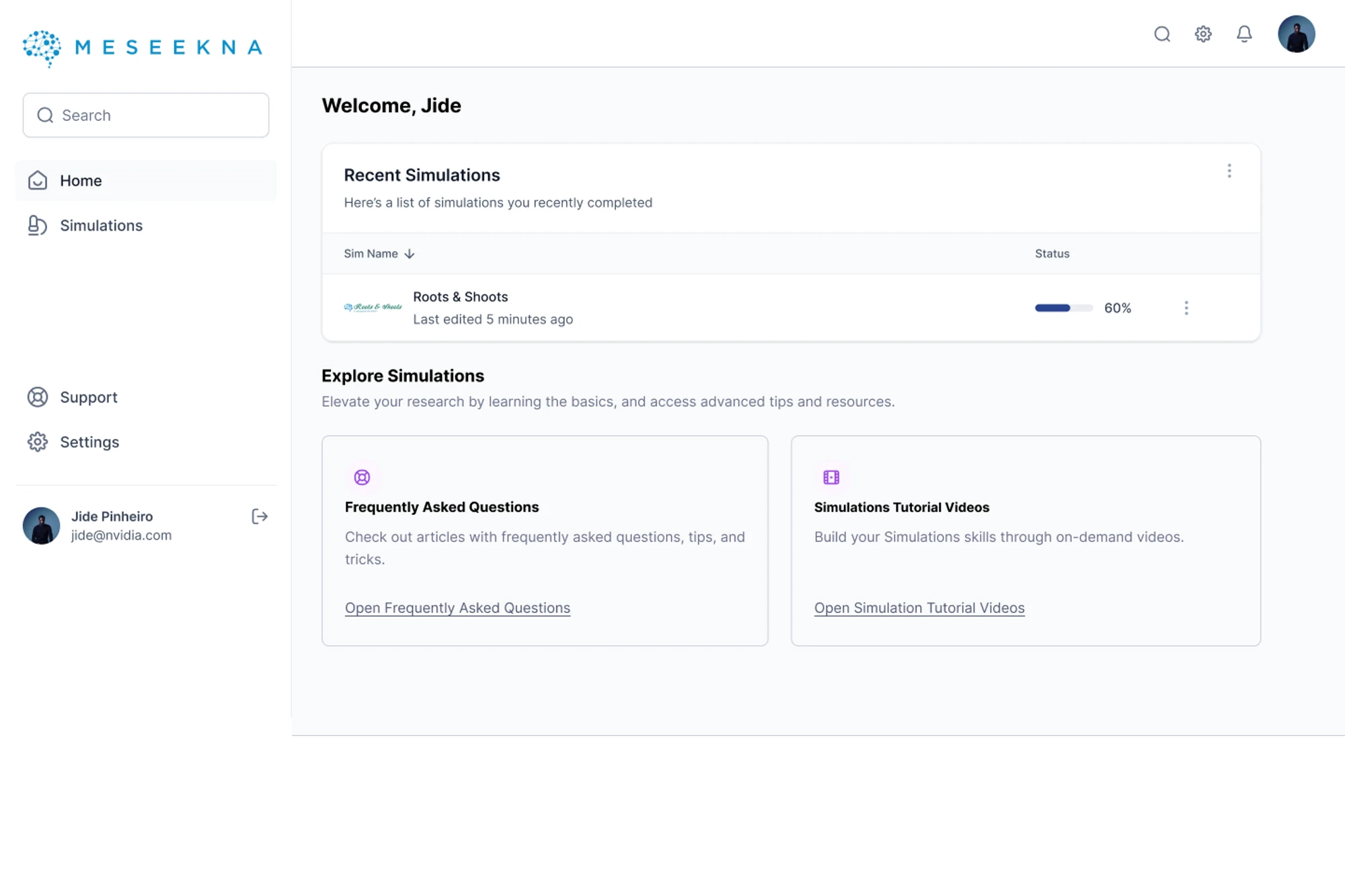Screen dimensions: 1345x896
Task: Sort by Sim Name arrow
Action: 409,254
